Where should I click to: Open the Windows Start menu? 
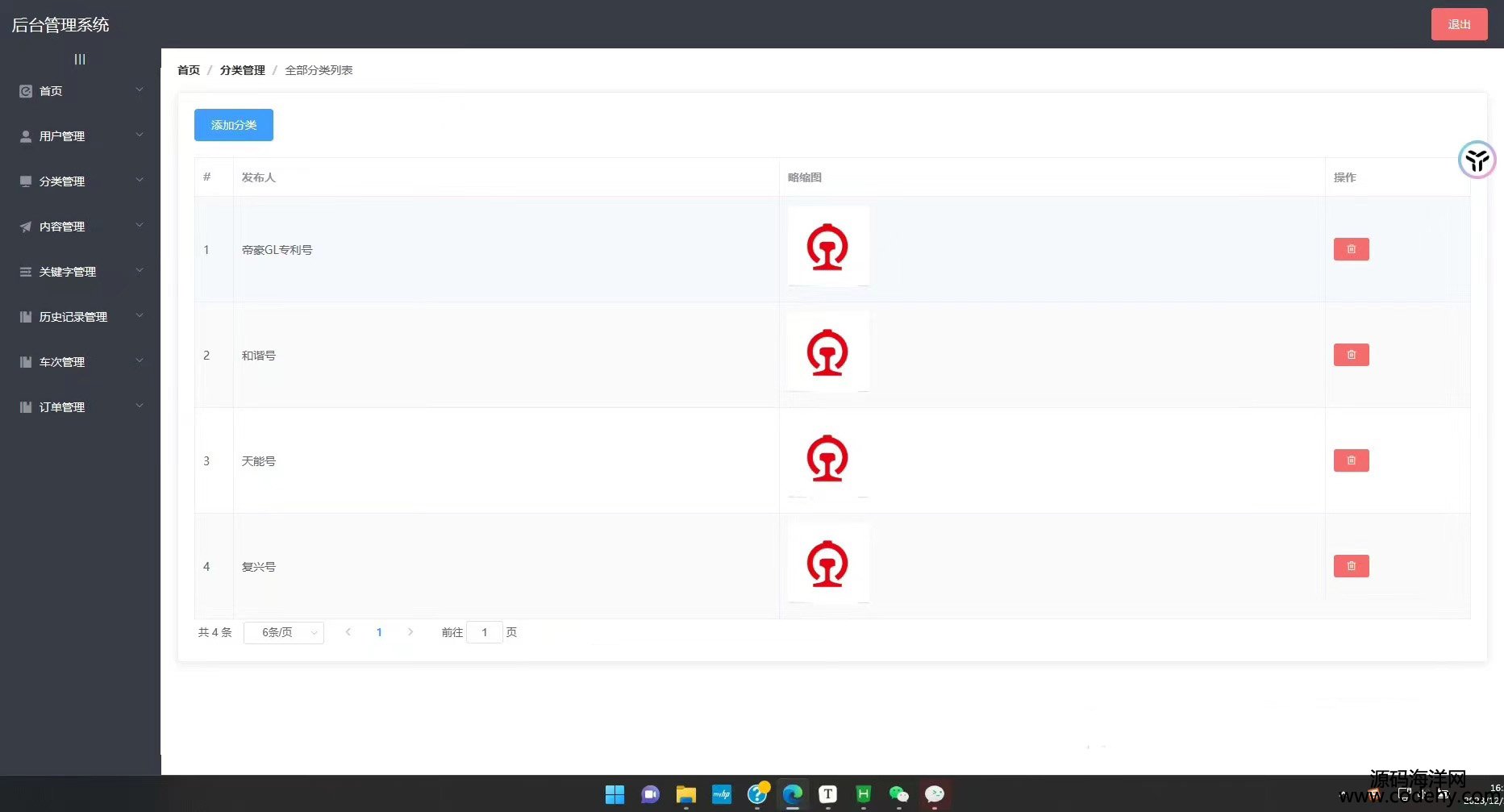click(615, 794)
